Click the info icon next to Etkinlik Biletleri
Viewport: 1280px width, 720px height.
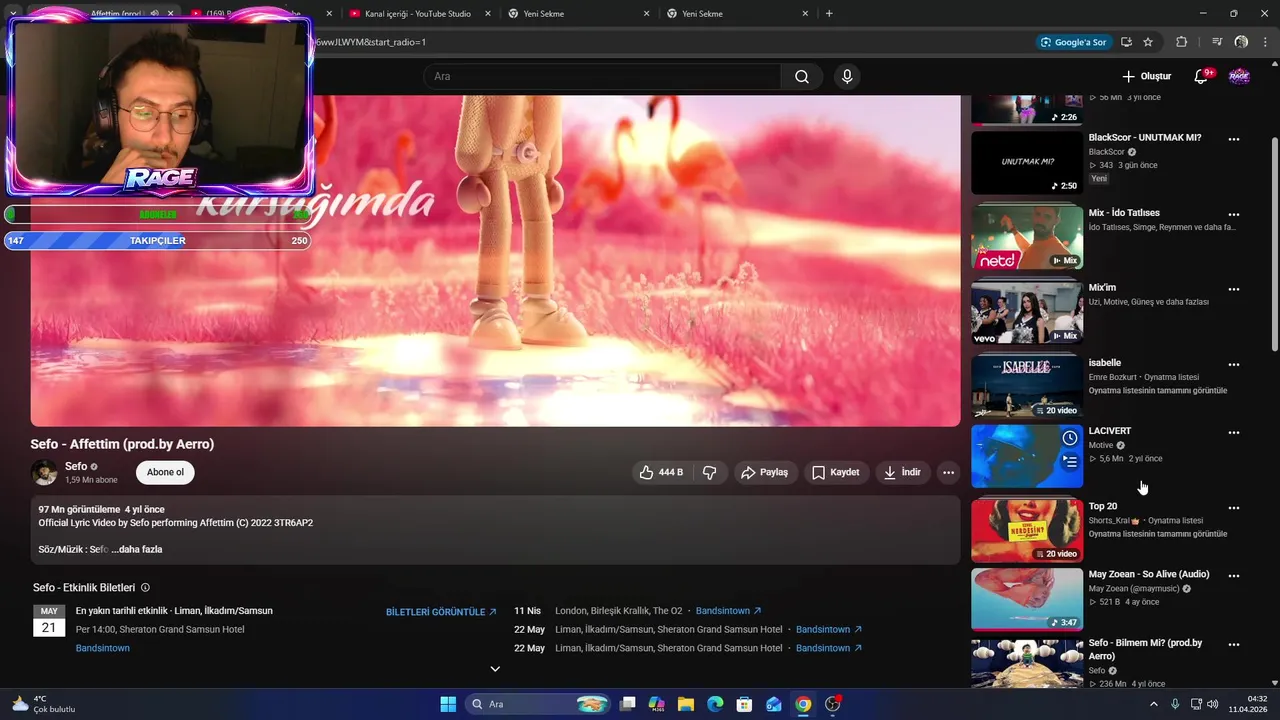[145, 588]
